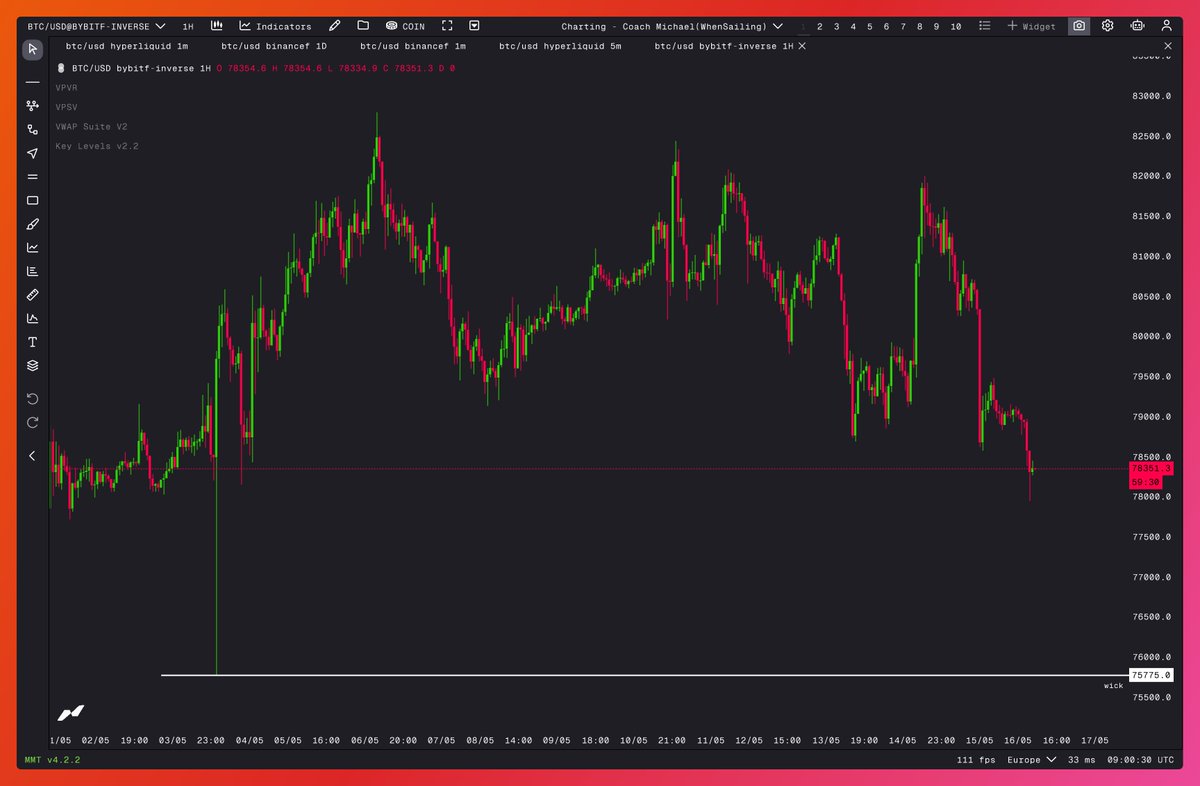Select the brush drawing tool
The image size is (1200, 786).
click(x=33, y=224)
